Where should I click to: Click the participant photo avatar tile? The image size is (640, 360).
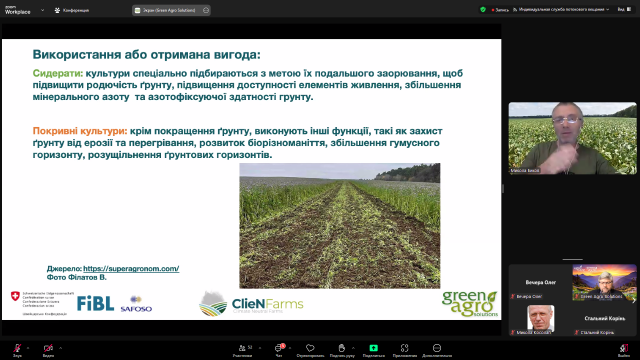(540, 318)
